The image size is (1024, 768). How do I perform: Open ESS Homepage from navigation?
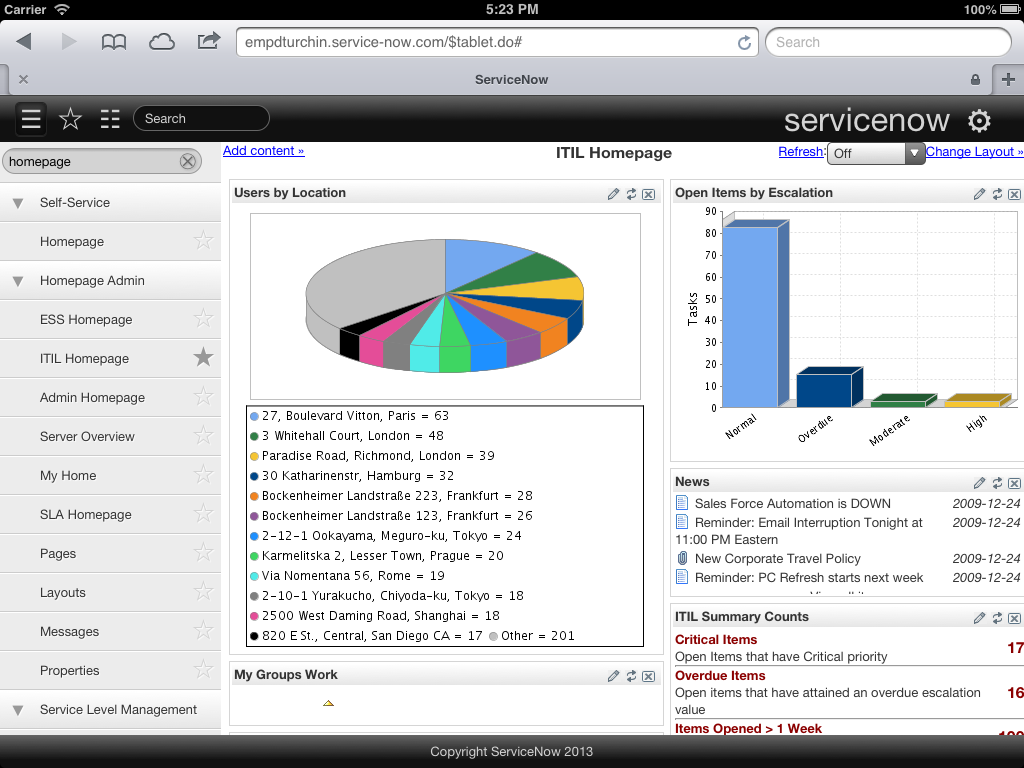pyautogui.click(x=86, y=319)
